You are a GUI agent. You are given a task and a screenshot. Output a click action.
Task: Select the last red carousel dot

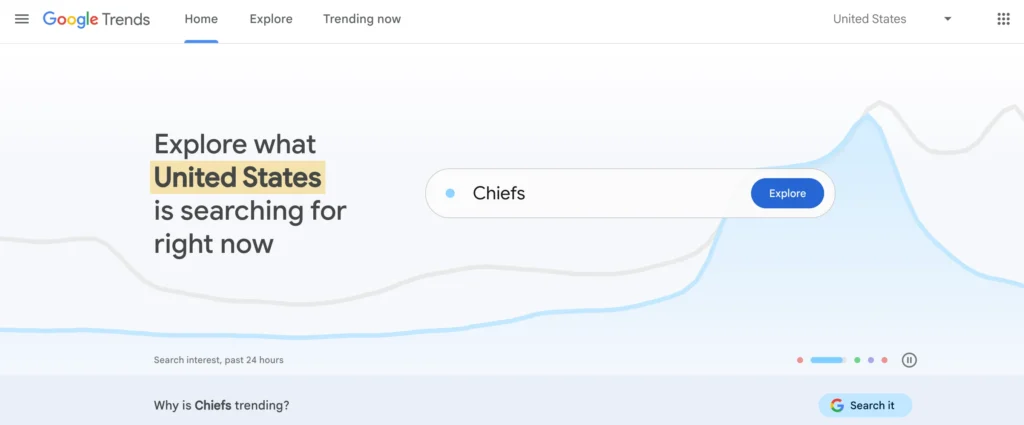(x=885, y=360)
